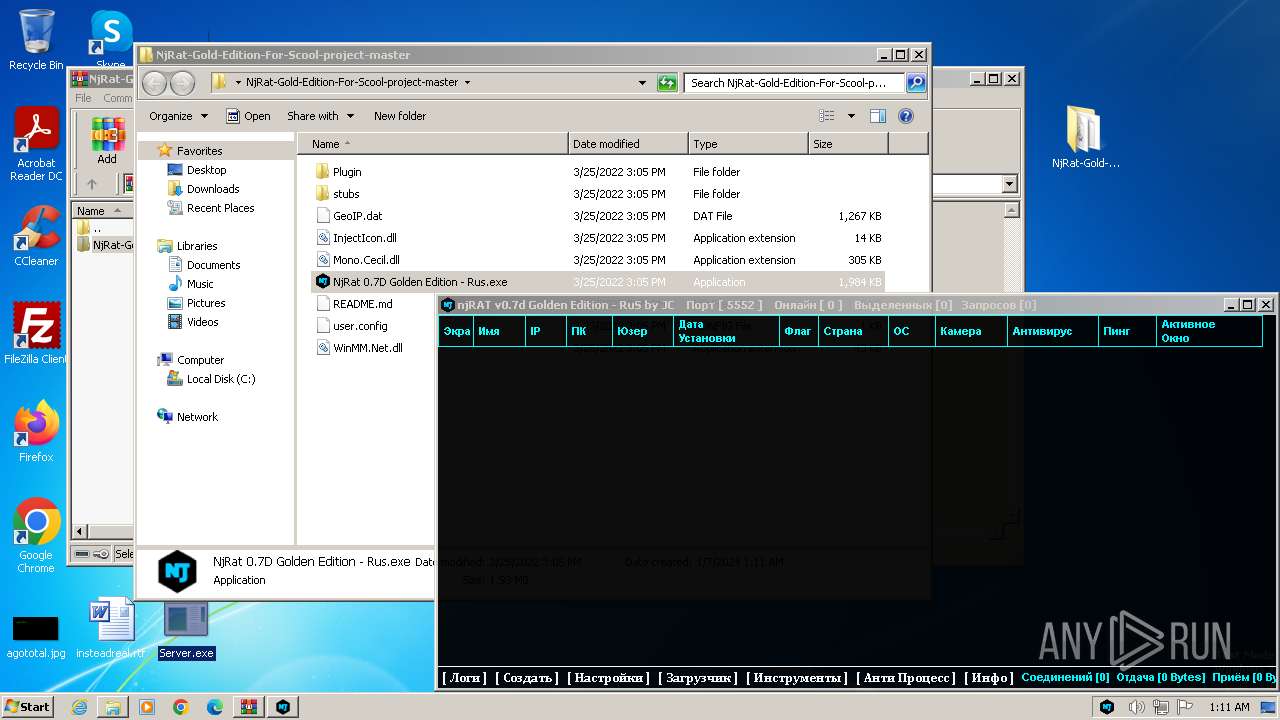Select Network in the navigation pane
Screen dimensions: 1280x720
pyautogui.click(x=197, y=417)
